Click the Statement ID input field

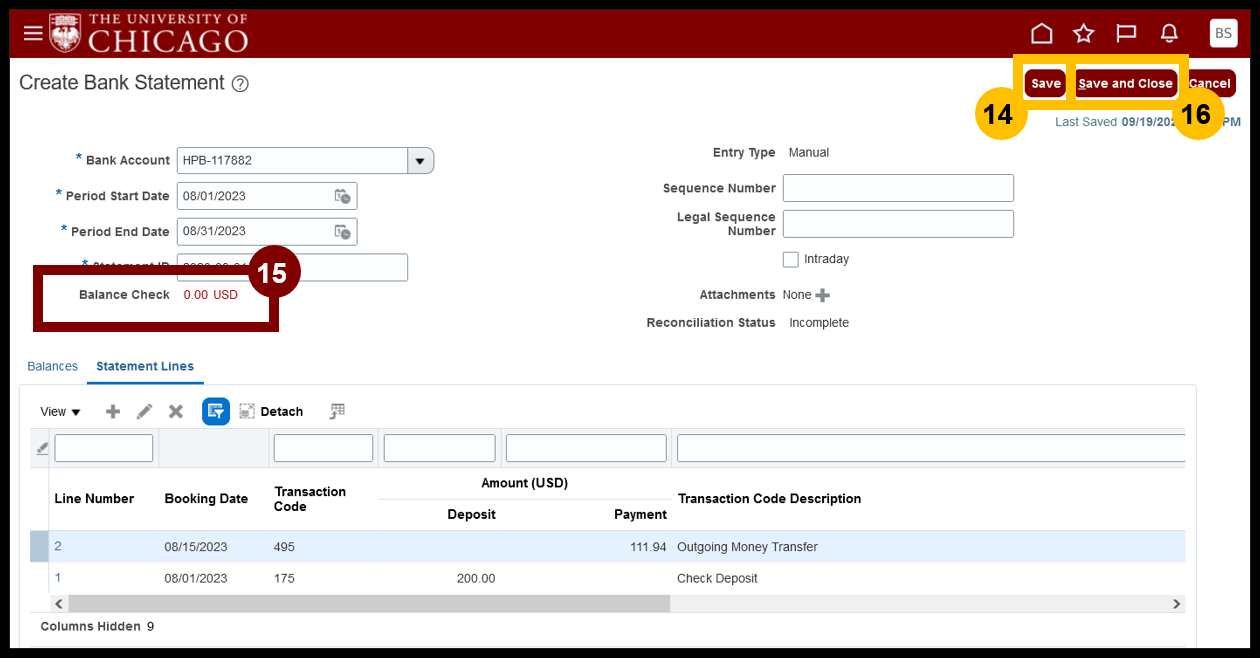coord(292,267)
